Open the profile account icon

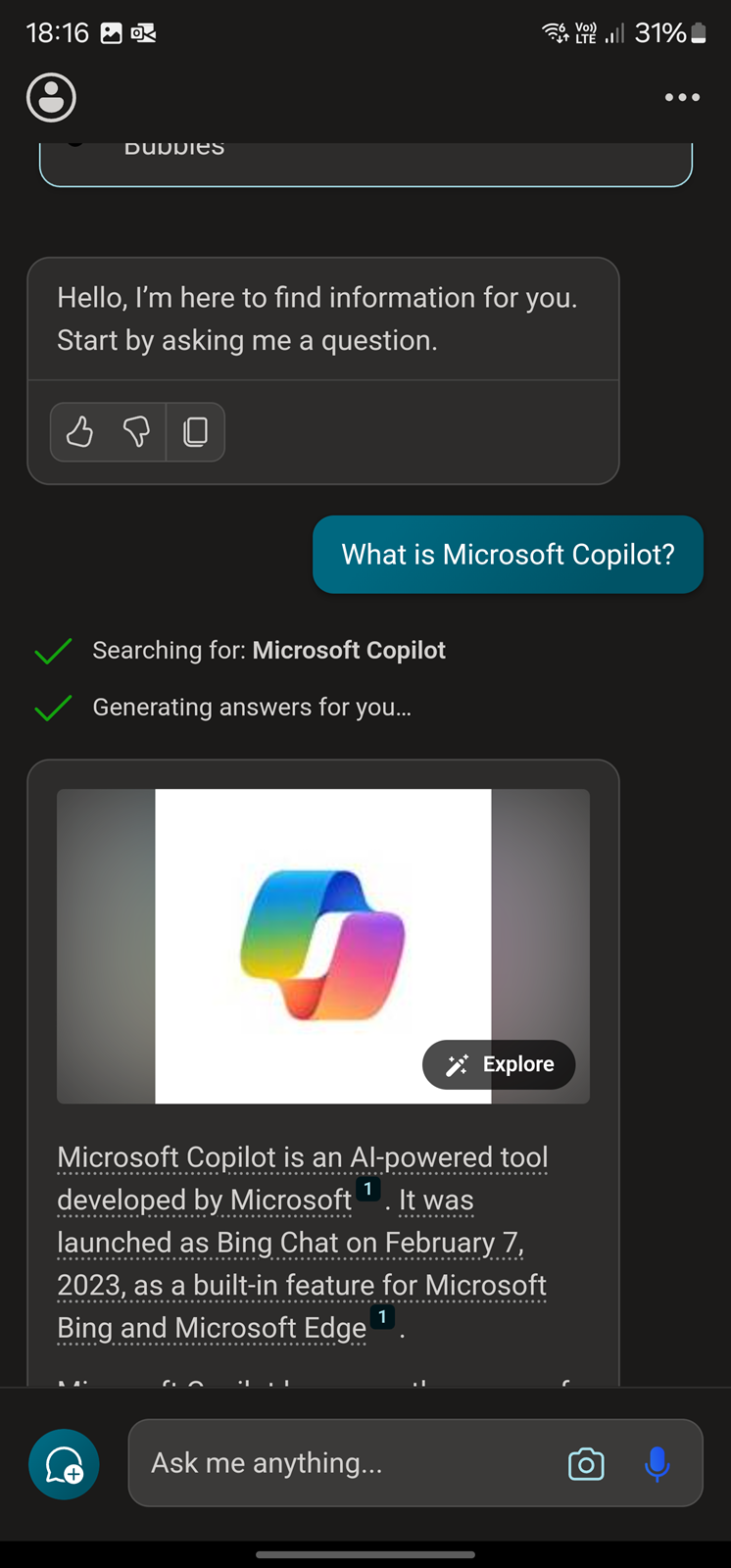pyautogui.click(x=51, y=98)
